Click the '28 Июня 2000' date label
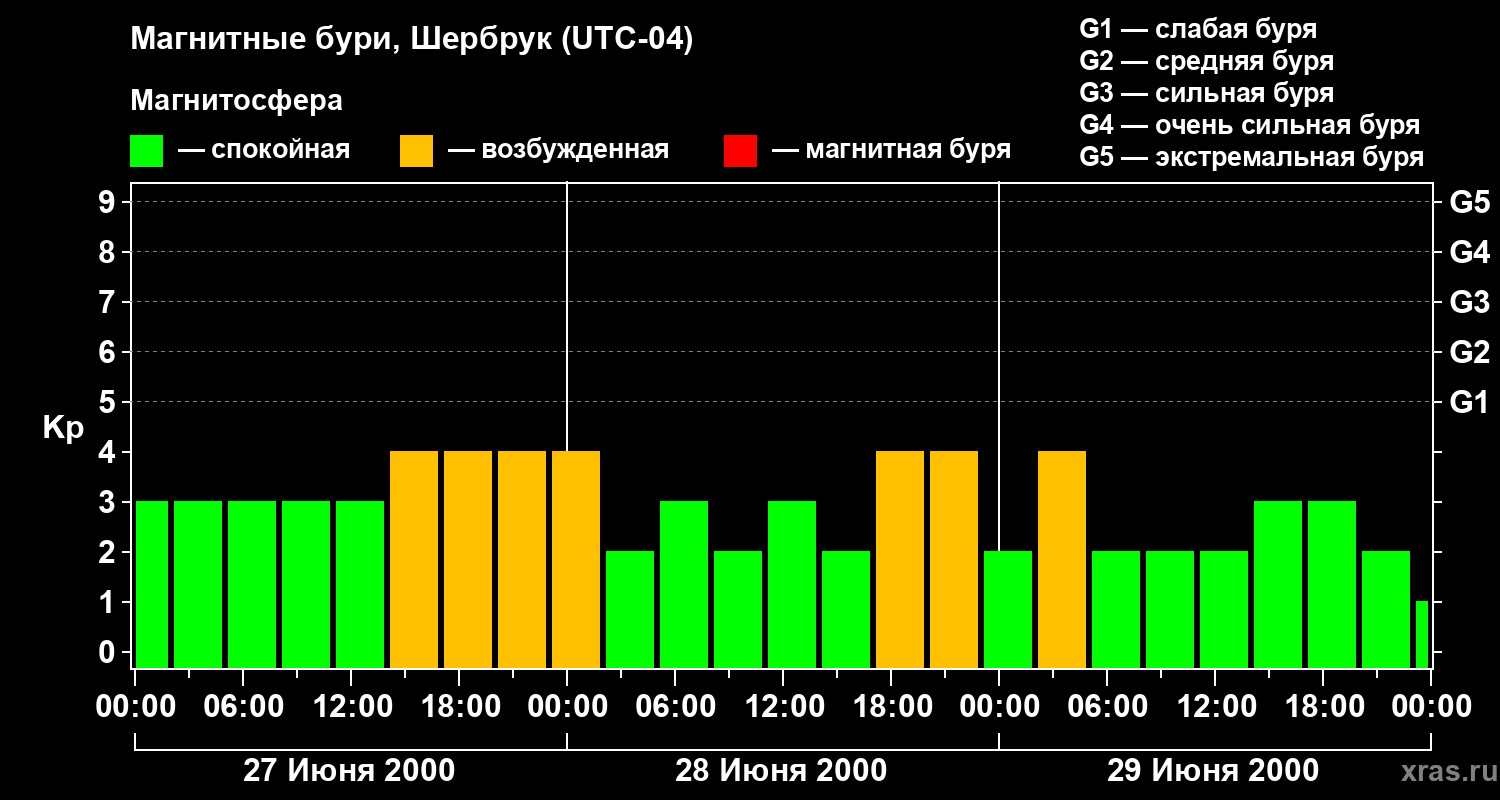The image size is (1500, 800). coord(781,771)
